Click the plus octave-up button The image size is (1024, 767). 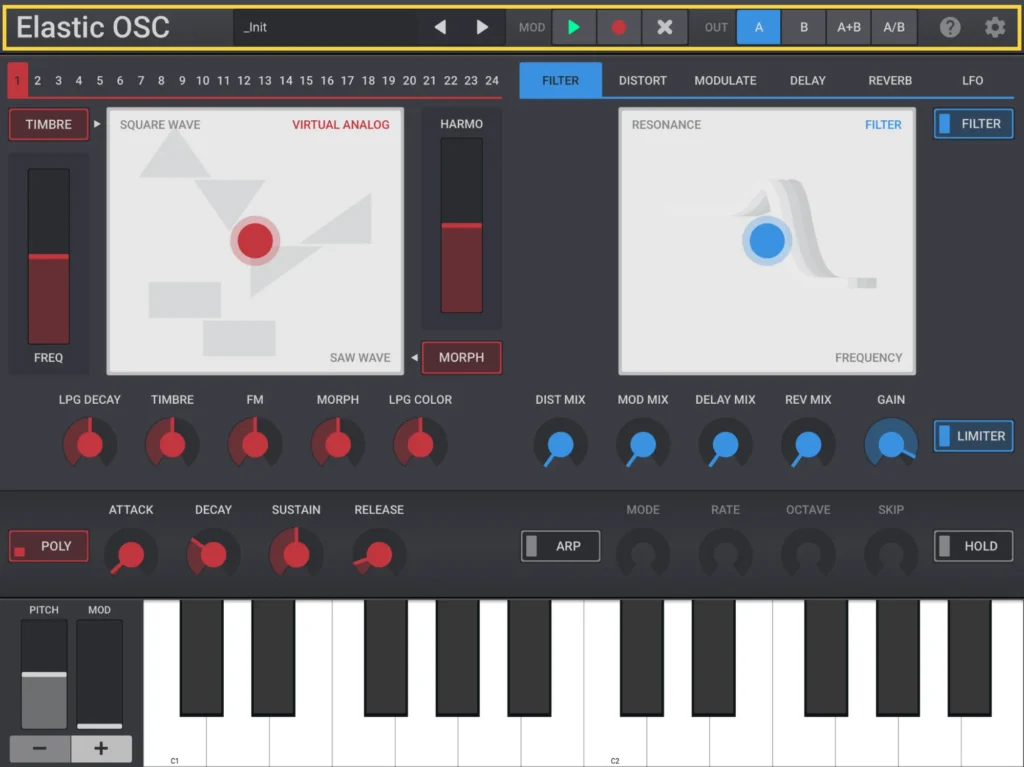[x=101, y=749]
